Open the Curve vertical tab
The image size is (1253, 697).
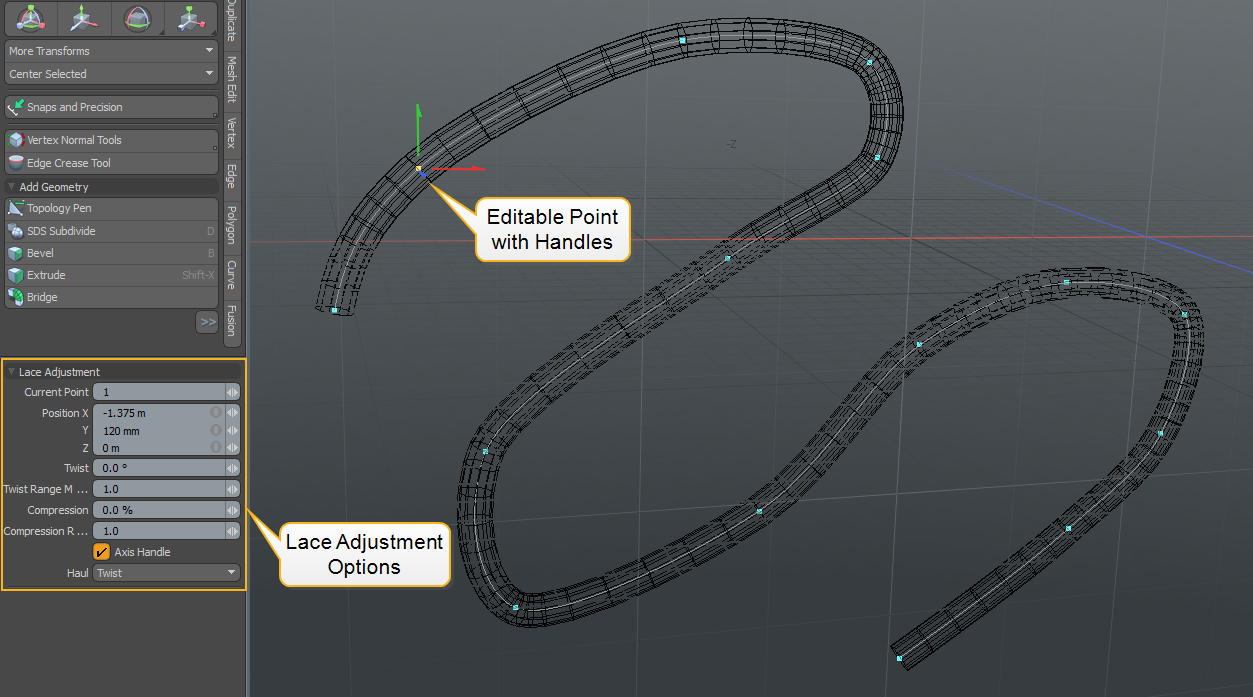pyautogui.click(x=231, y=275)
